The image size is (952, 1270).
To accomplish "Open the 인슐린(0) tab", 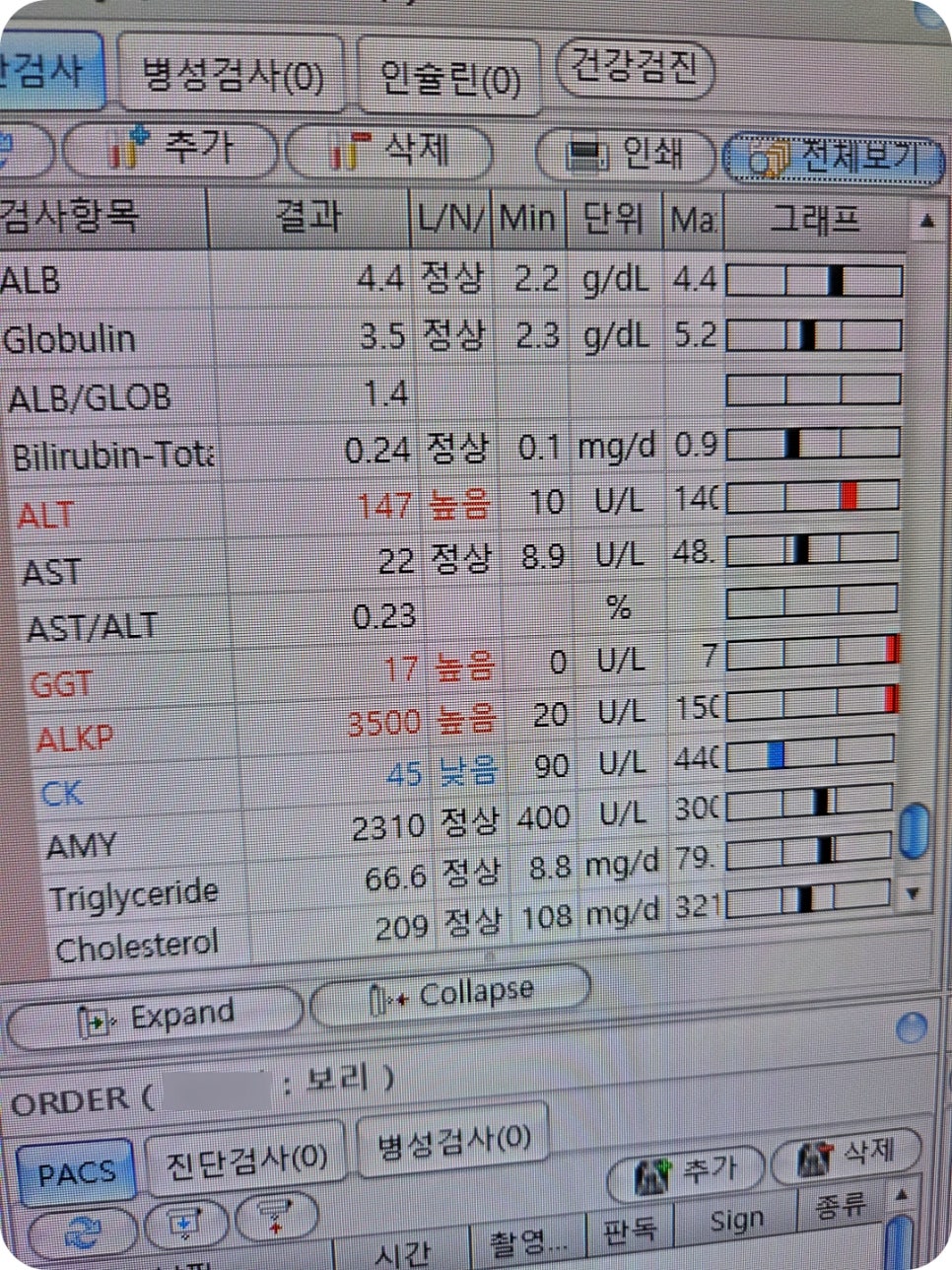I will pos(449,78).
